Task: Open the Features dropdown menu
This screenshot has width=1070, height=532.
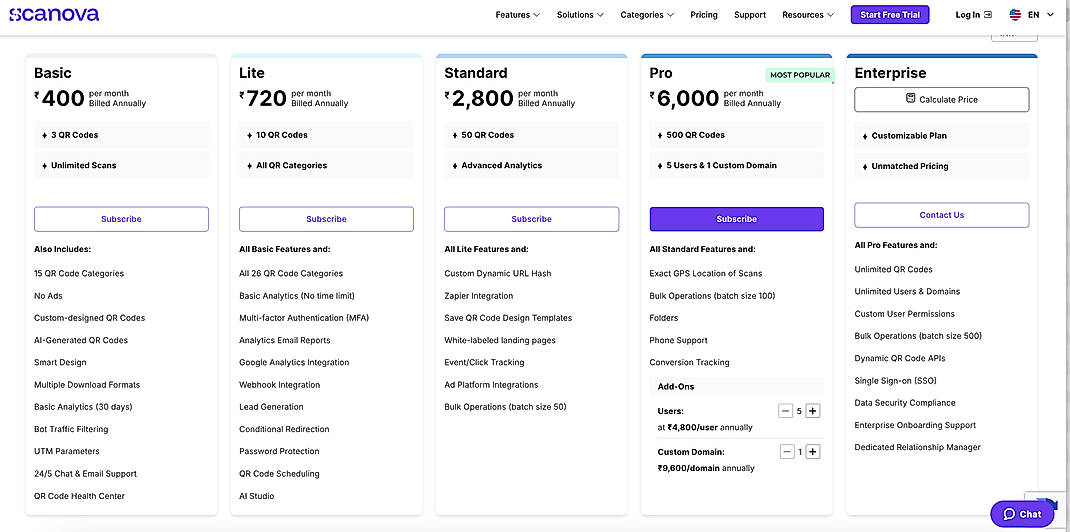Action: tap(518, 14)
